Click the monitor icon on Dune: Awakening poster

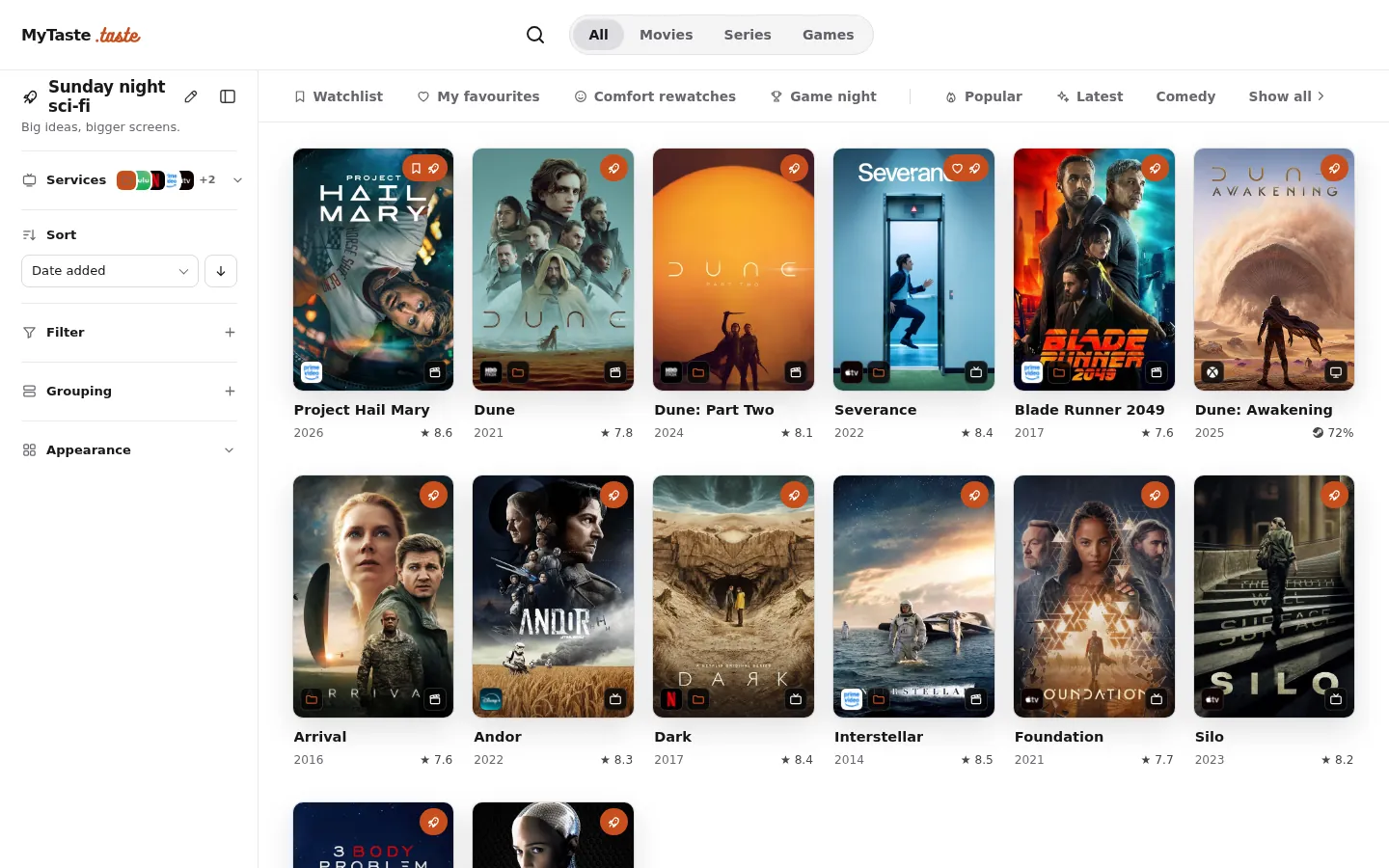tap(1336, 372)
